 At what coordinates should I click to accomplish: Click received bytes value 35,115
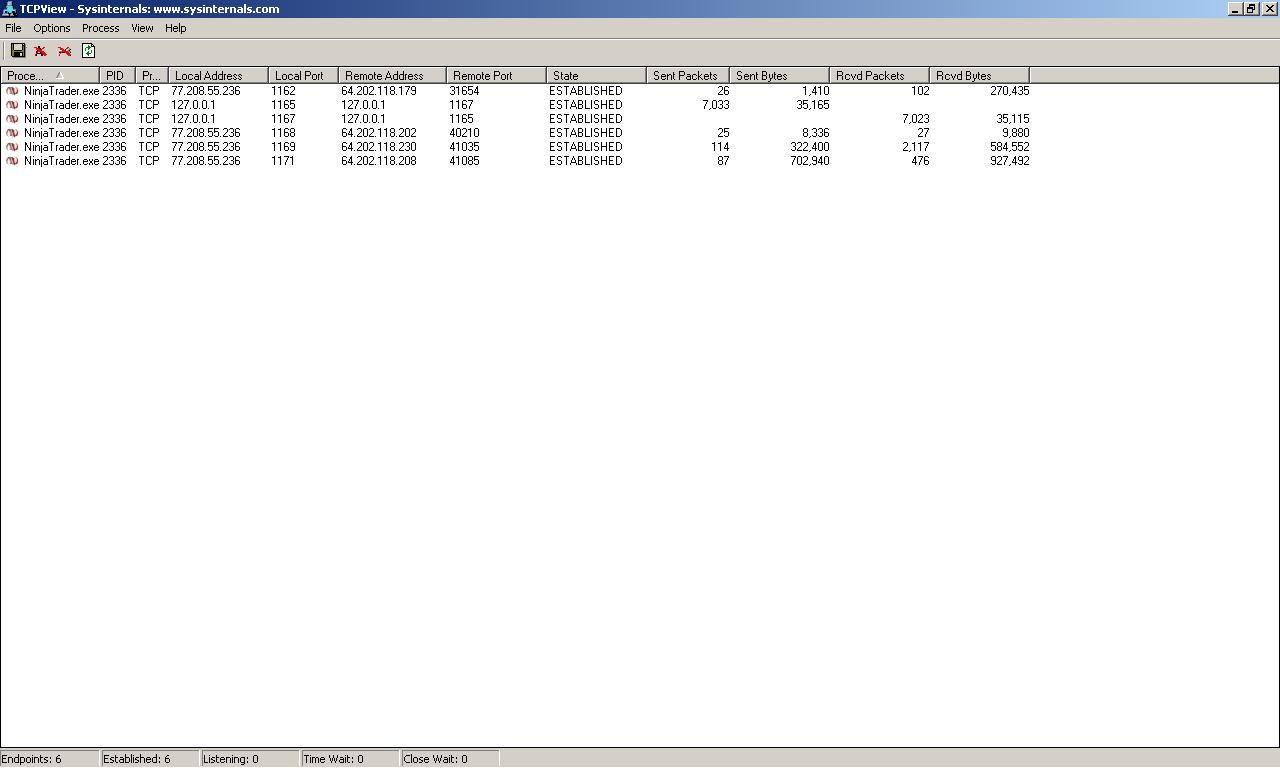(x=1013, y=119)
